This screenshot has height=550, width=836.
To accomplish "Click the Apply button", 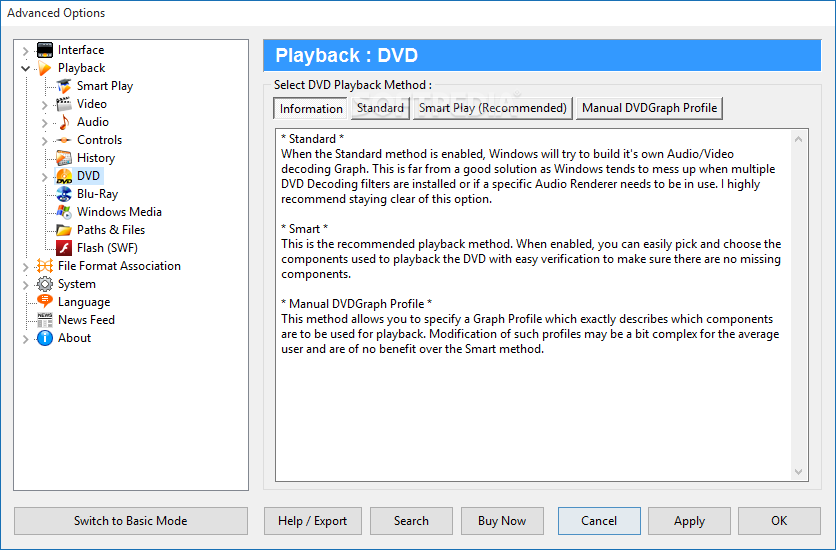I will pos(689,521).
